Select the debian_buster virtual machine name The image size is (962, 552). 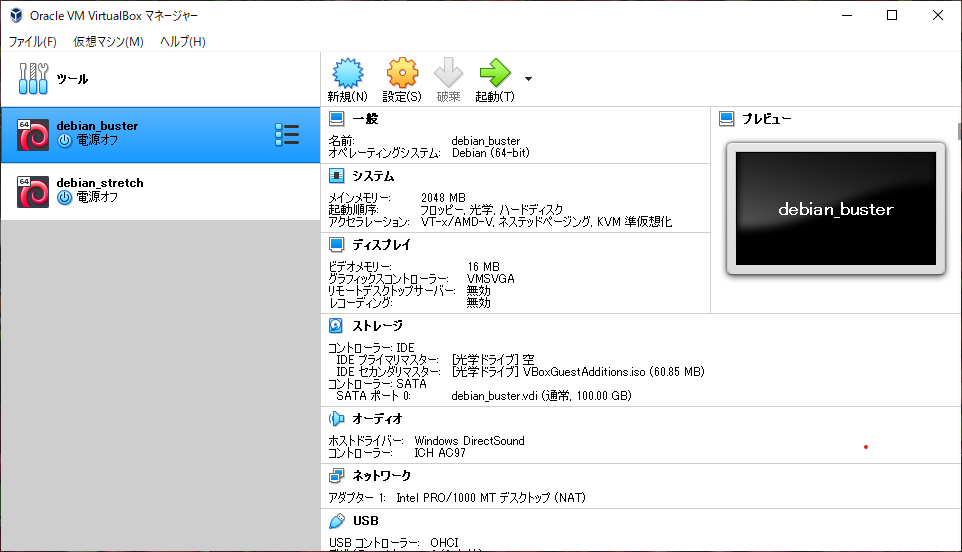(97, 126)
